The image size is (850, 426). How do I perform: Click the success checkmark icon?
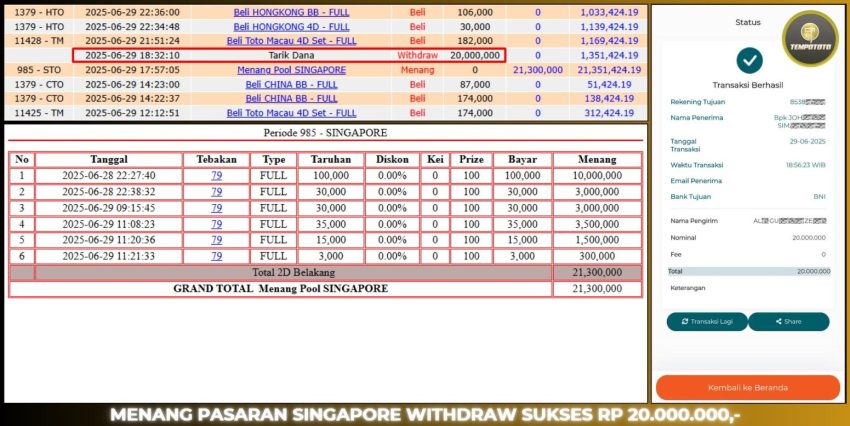(749, 61)
